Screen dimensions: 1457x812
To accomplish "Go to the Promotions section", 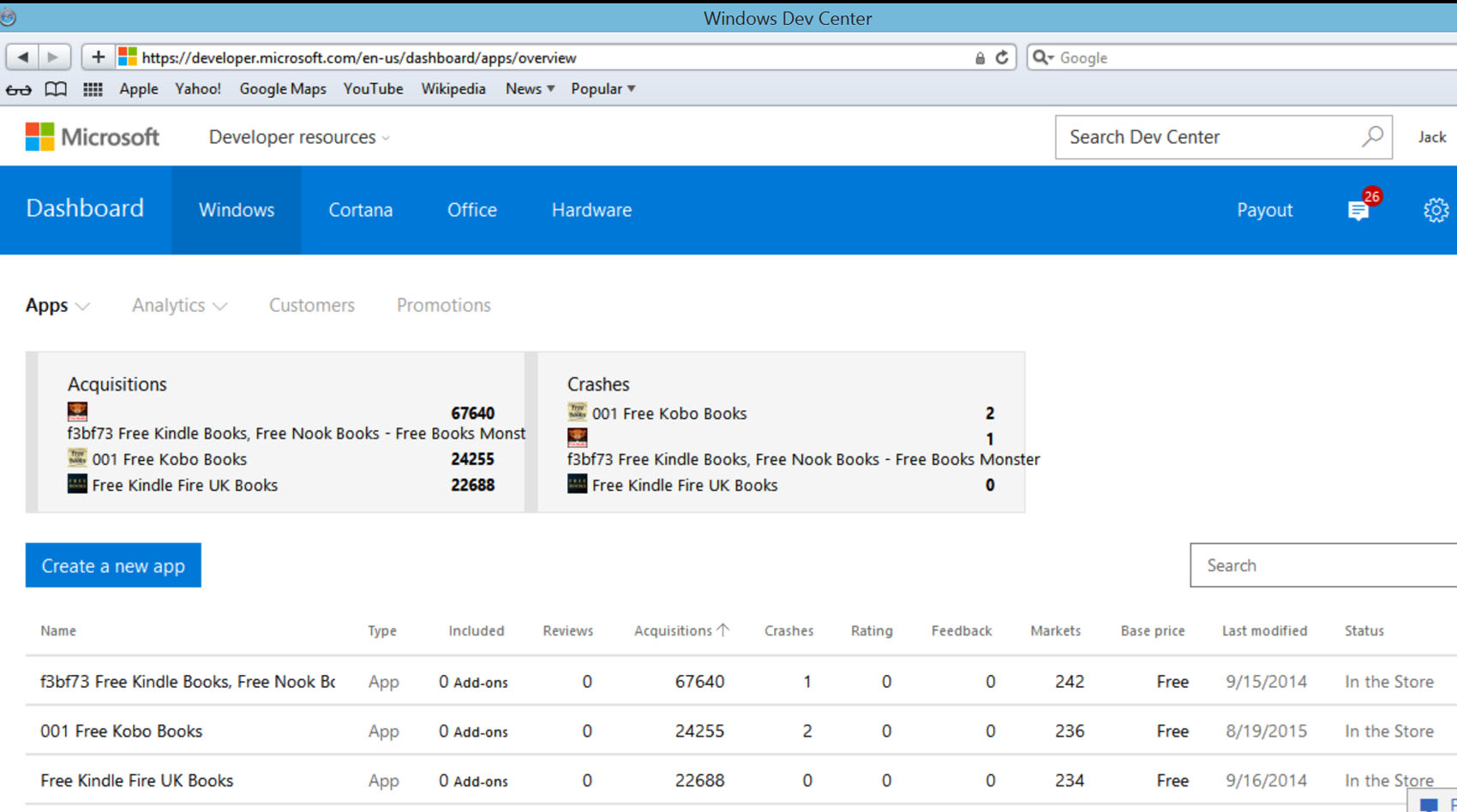I will click(x=444, y=306).
